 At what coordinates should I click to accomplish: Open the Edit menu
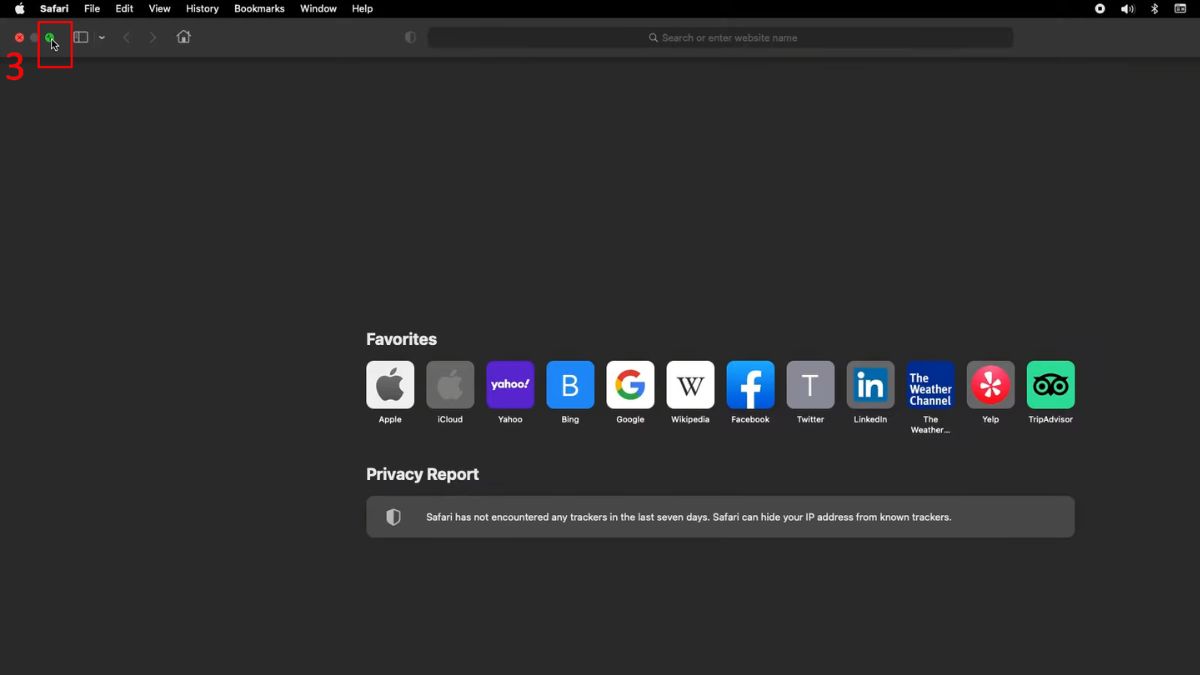click(x=124, y=9)
